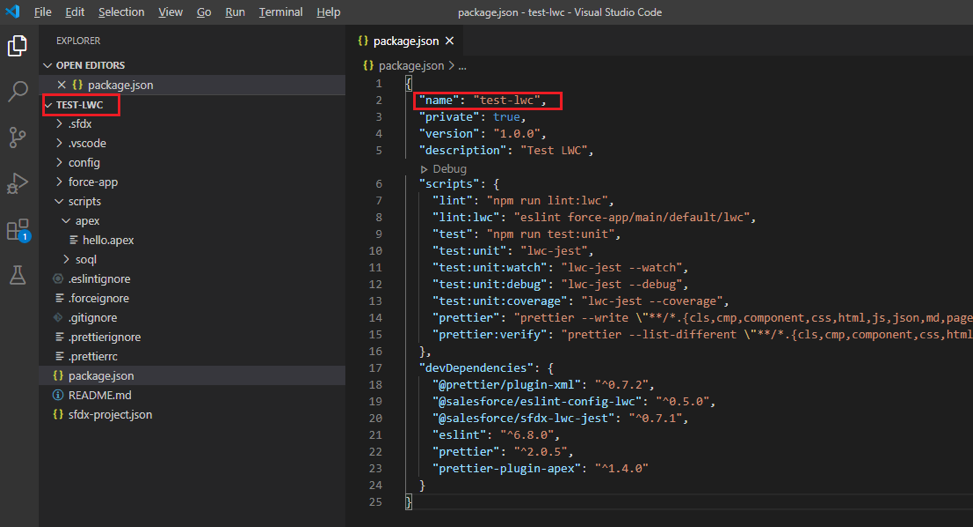The width and height of the screenshot is (973, 527).
Task: Click the "devDependencies" key on line 17
Action: pyautogui.click(x=476, y=367)
